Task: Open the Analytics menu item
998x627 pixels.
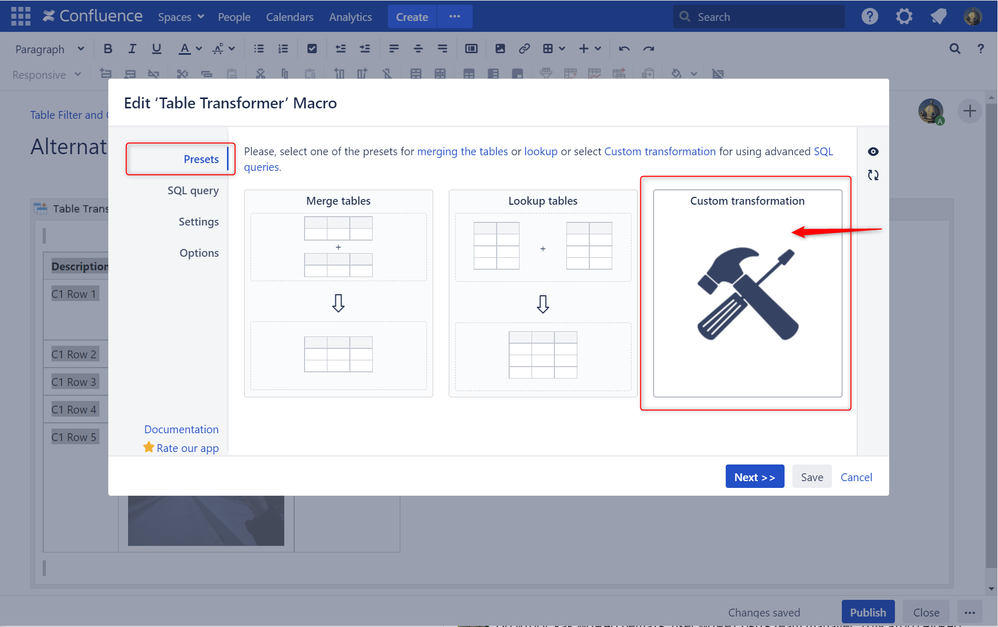Action: point(350,17)
